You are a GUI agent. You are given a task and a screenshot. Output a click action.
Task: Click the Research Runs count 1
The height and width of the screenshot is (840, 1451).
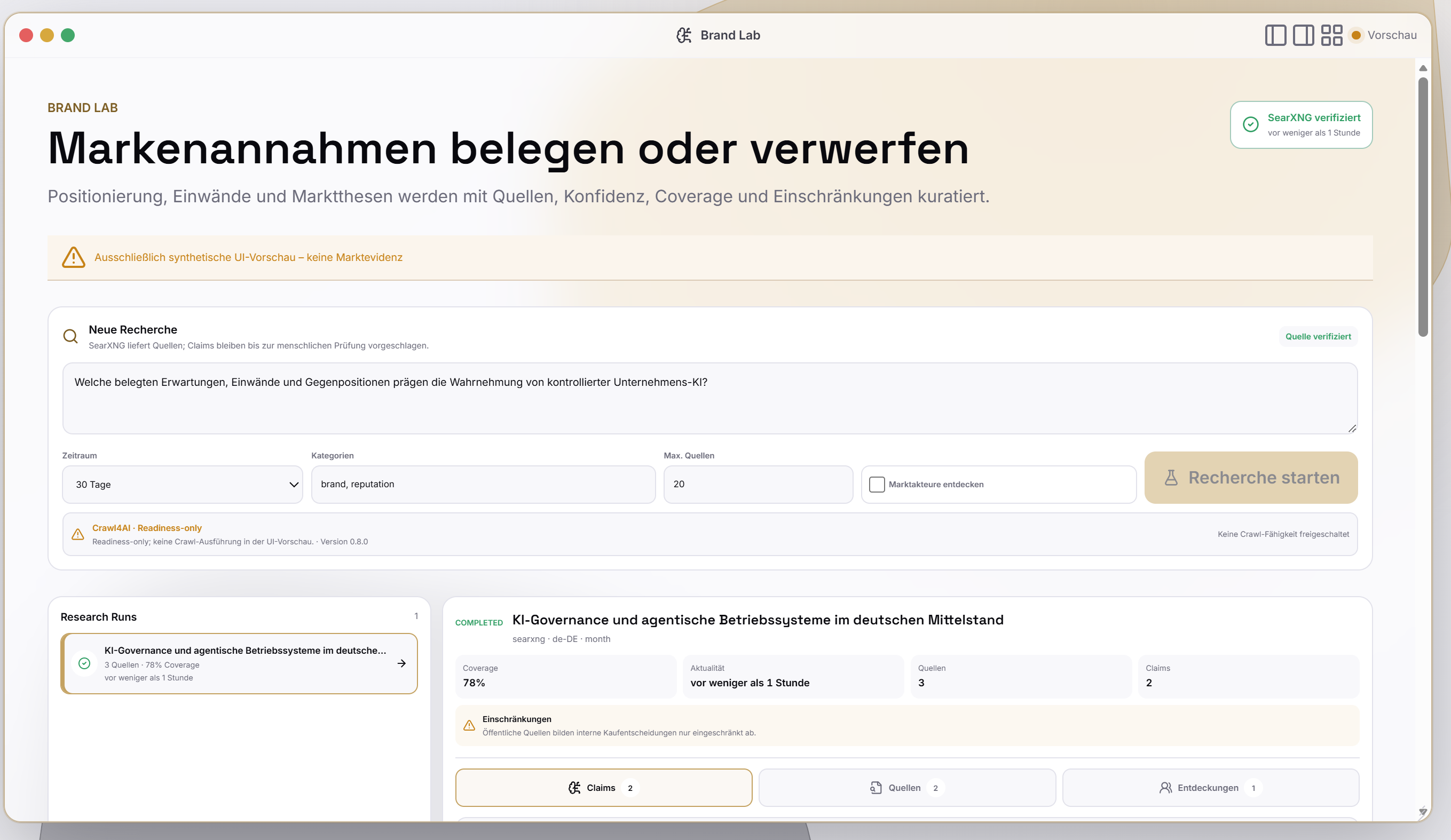pos(416,616)
